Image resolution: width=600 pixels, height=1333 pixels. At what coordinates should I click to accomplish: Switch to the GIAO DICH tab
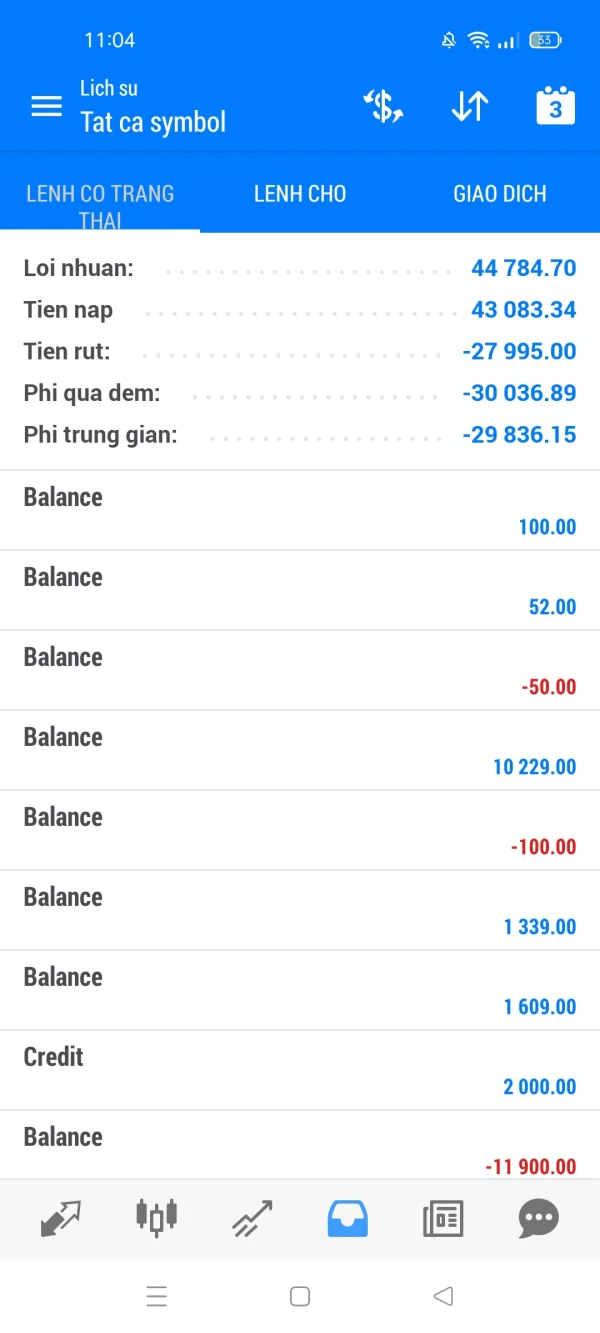coord(500,194)
